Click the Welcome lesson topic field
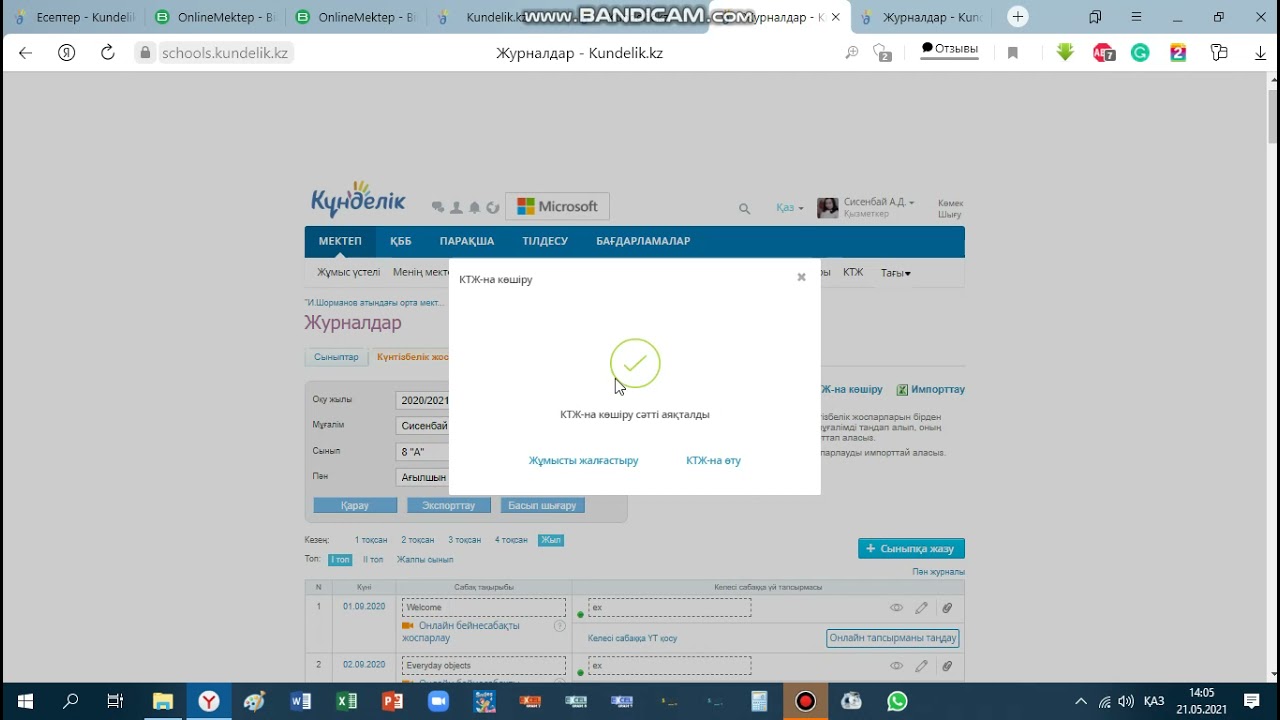 pos(484,608)
